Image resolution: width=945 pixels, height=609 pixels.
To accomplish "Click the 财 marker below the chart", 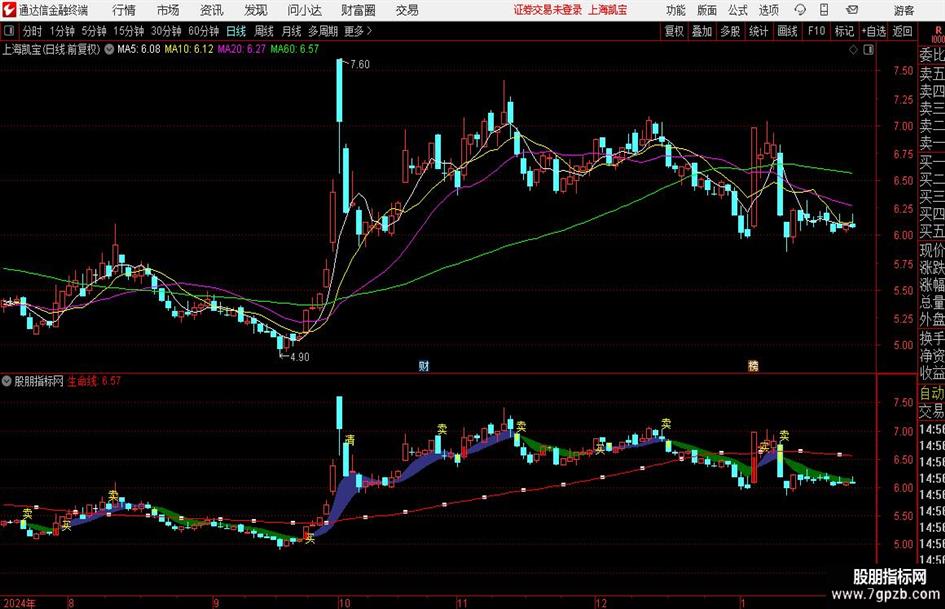I will tap(424, 366).
